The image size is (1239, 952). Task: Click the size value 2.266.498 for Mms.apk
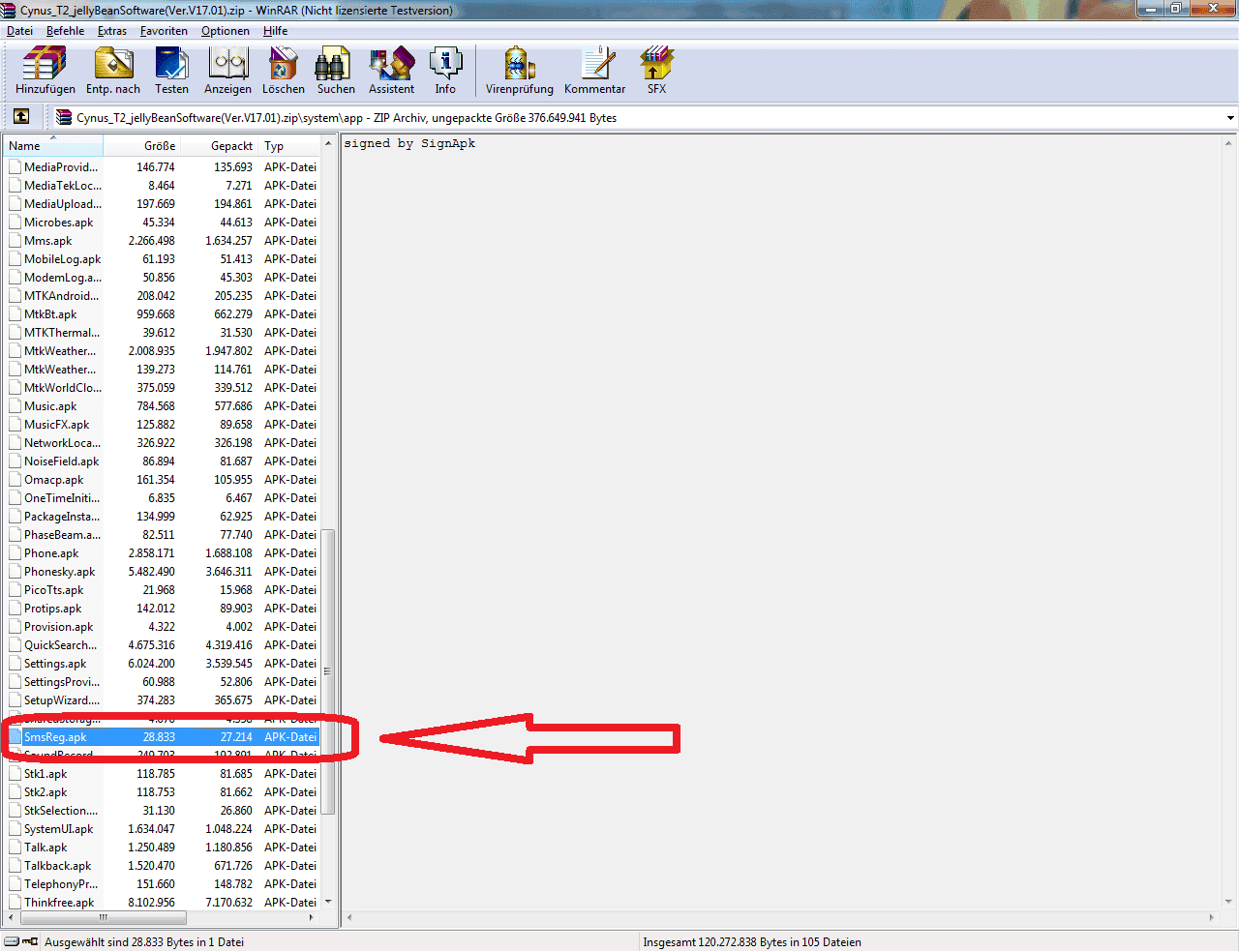pos(152,241)
